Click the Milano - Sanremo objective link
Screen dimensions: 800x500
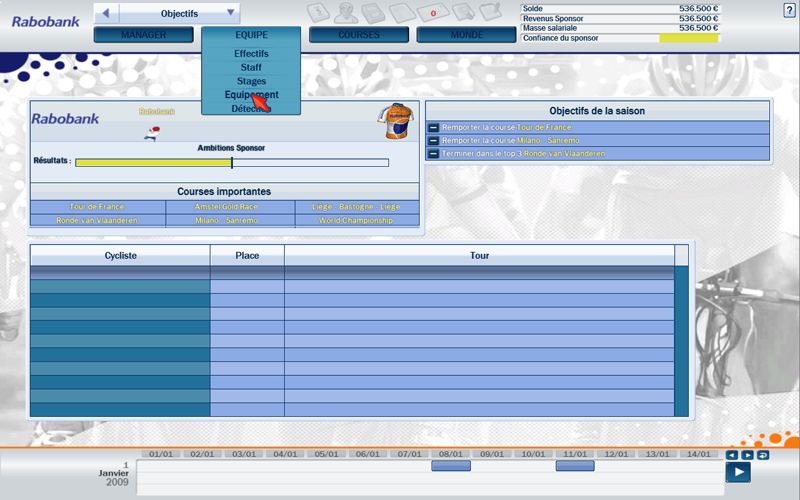tap(548, 140)
